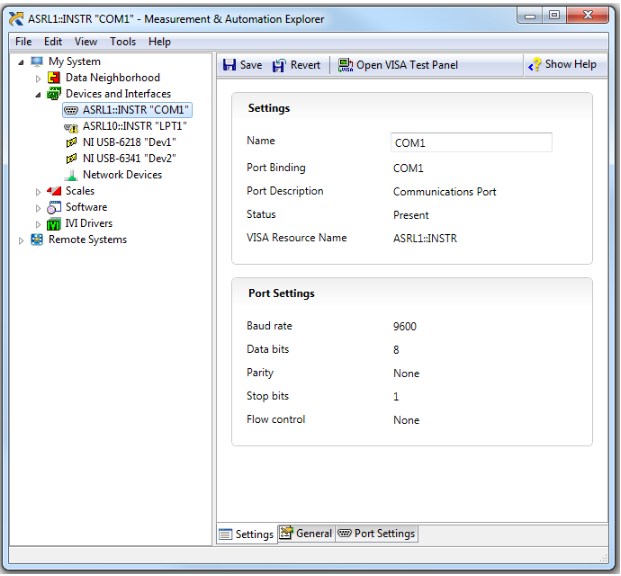Image resolution: width=621 pixels, height=576 pixels.
Task: Click the Network Devices icon
Action: 71,175
